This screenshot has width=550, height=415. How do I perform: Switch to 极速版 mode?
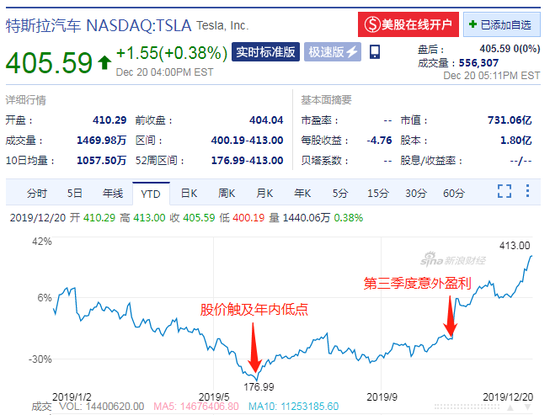click(x=332, y=52)
